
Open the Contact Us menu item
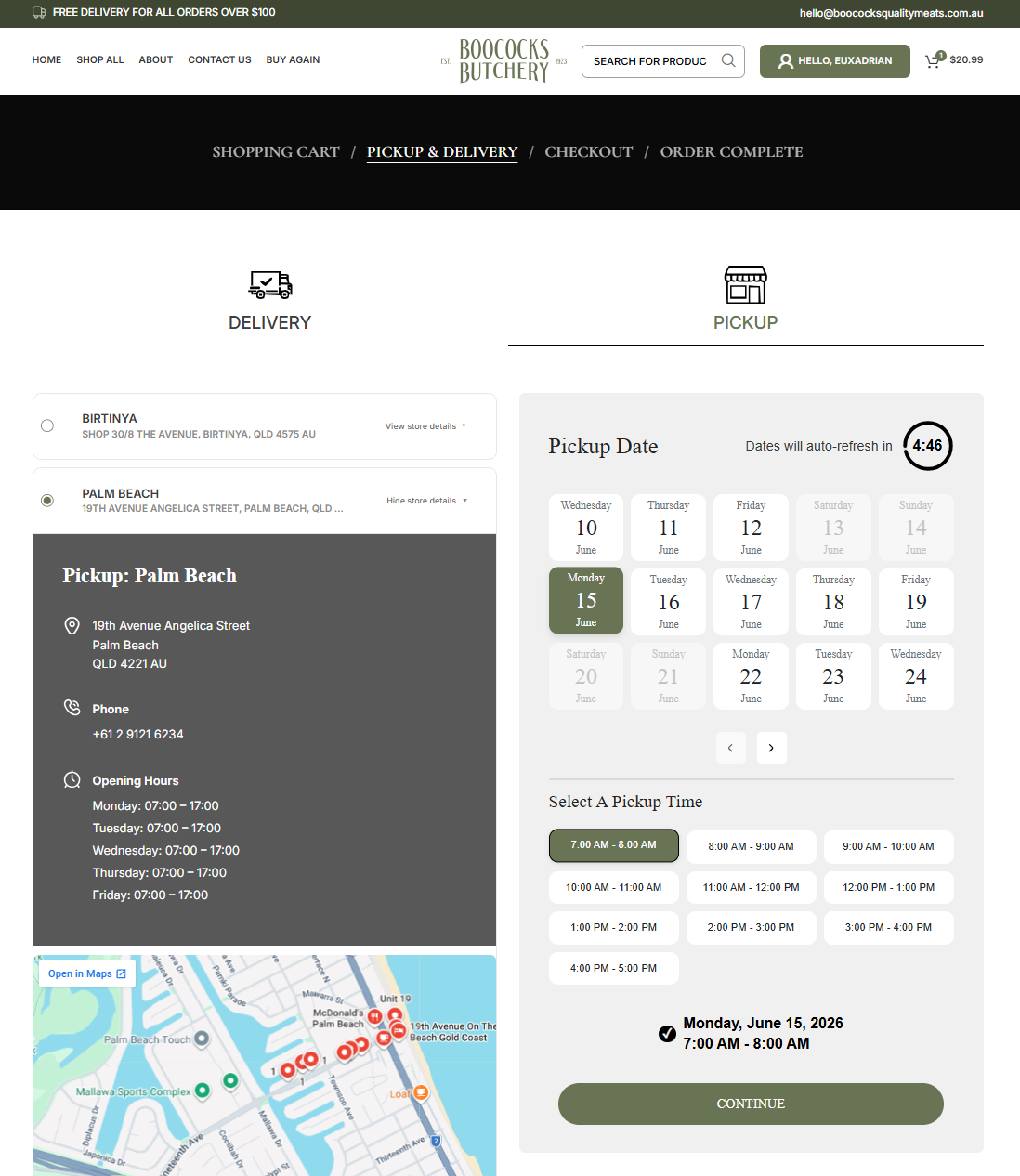(219, 59)
